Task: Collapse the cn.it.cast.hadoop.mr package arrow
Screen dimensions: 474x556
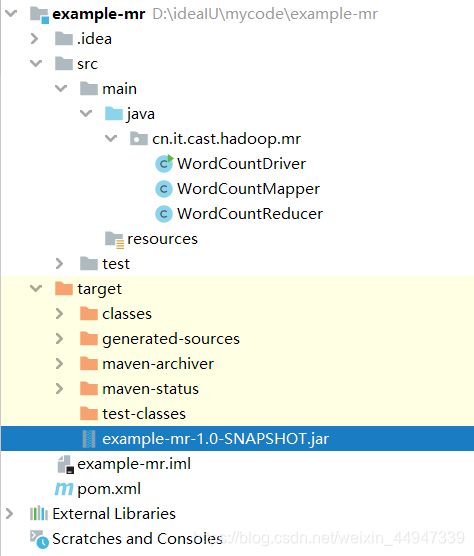Action: [111, 139]
